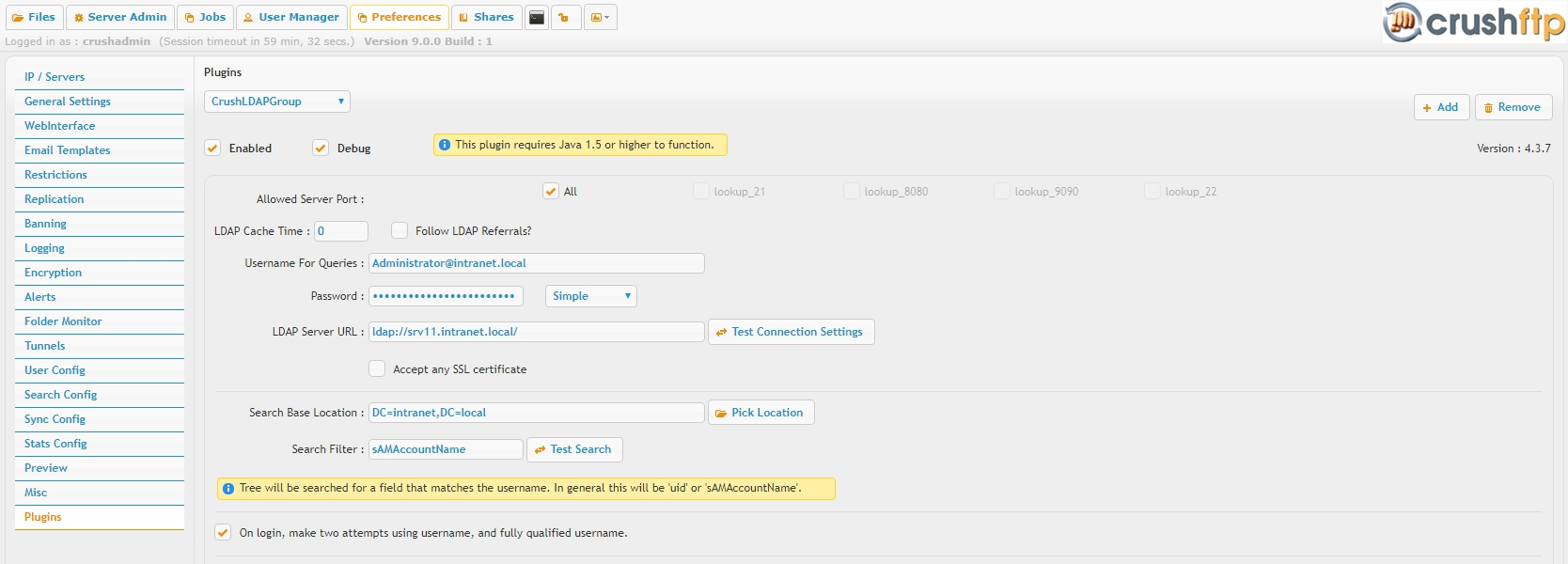This screenshot has width=1568, height=564.
Task: Open Sync Config in sidebar
Action: (x=99, y=419)
